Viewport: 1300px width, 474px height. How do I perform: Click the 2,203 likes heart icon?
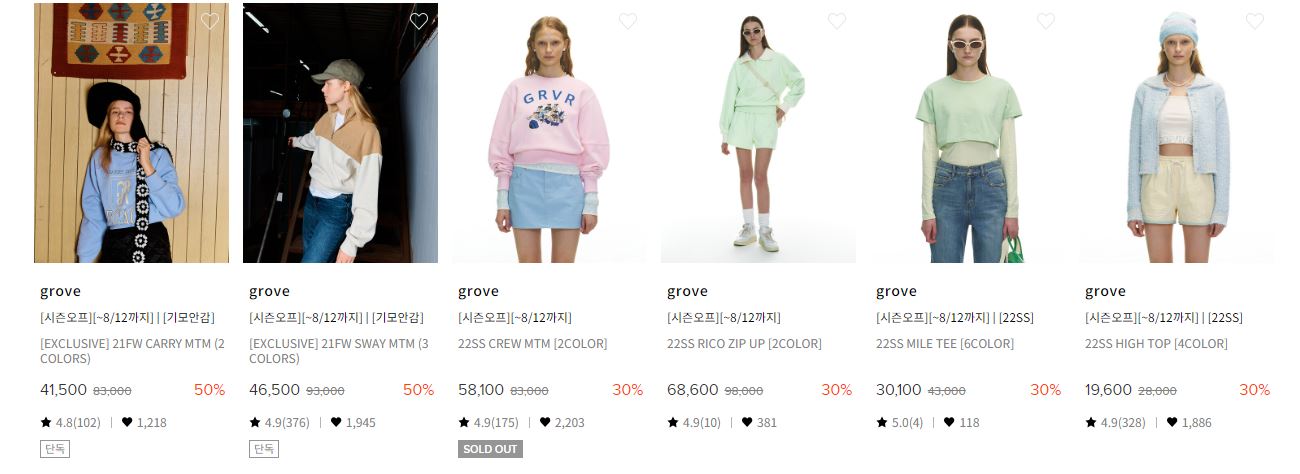click(545, 422)
